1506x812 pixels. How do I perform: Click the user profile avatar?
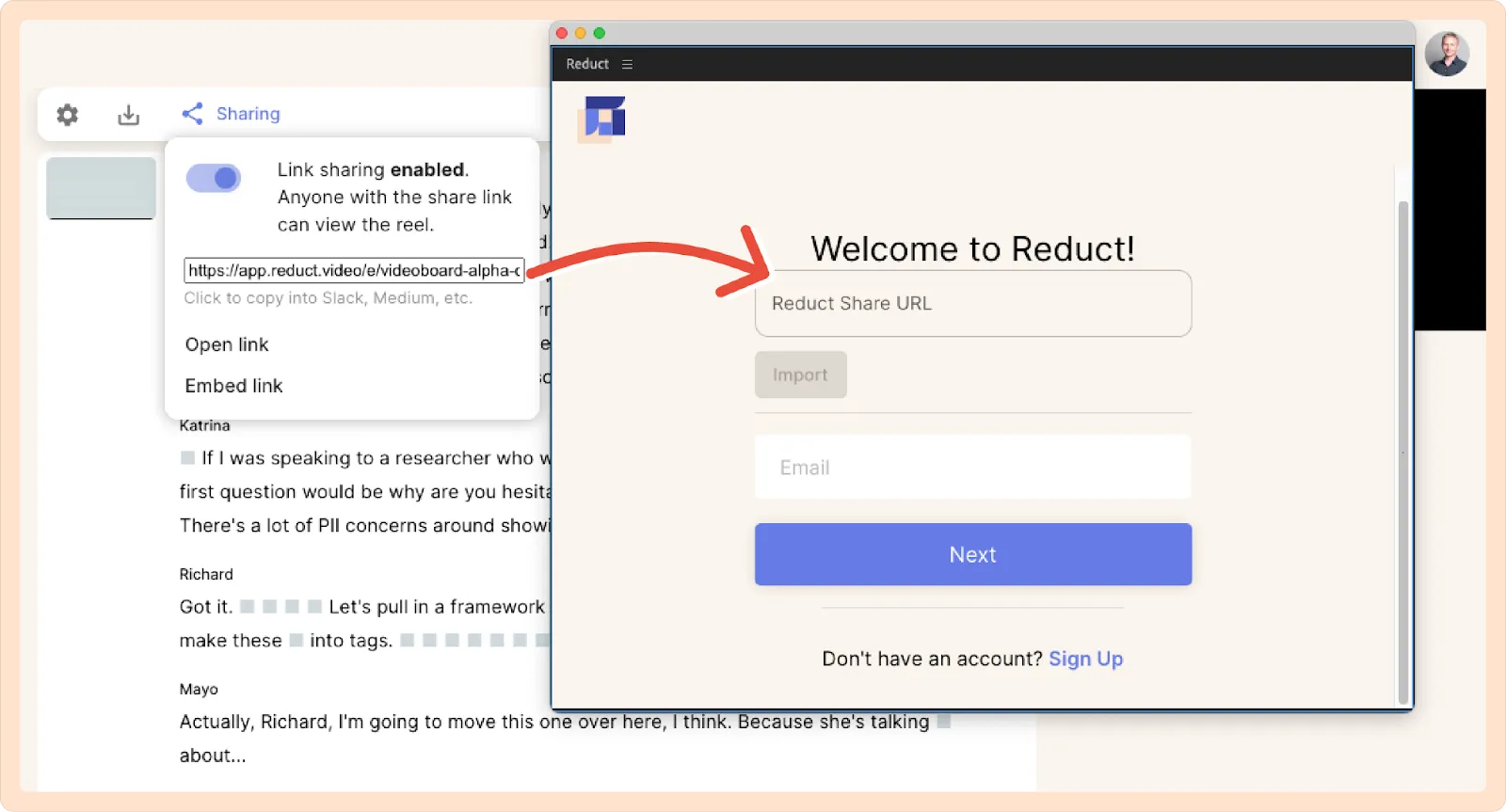[1447, 54]
